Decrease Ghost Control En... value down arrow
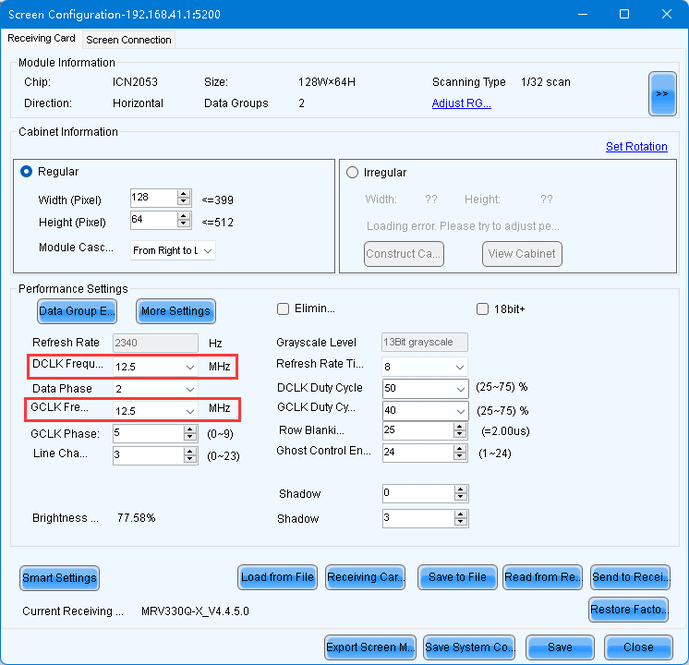 460,456
